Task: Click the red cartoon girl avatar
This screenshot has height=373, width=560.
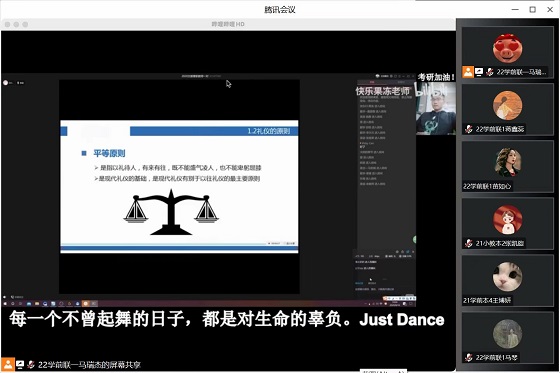Action: coord(508,220)
